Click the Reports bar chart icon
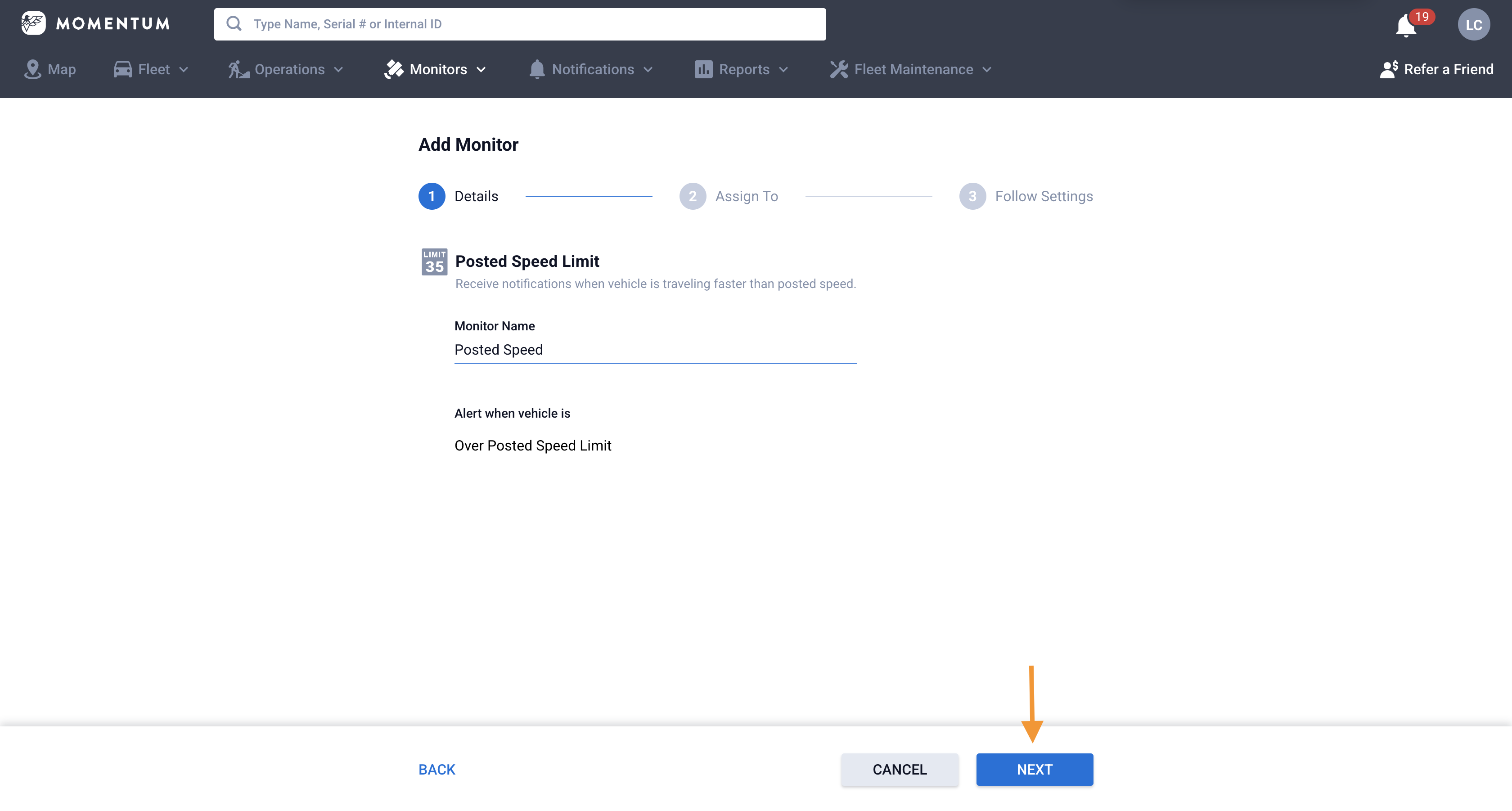The height and width of the screenshot is (811, 1512). [x=704, y=69]
